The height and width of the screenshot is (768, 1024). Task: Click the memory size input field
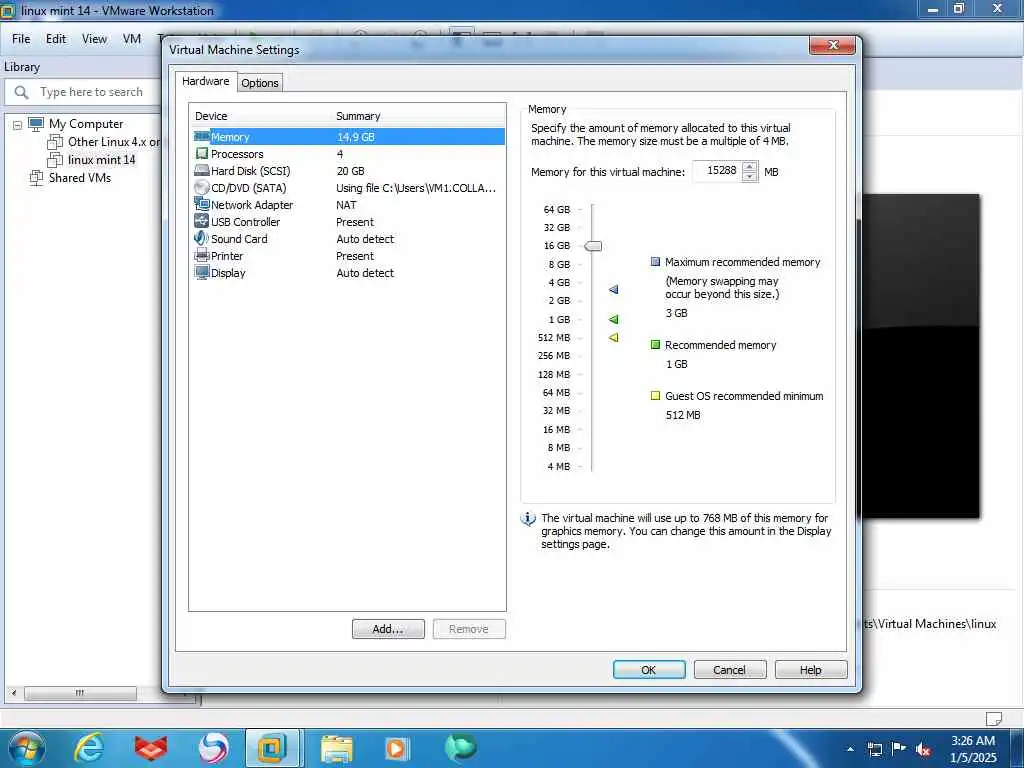[717, 171]
